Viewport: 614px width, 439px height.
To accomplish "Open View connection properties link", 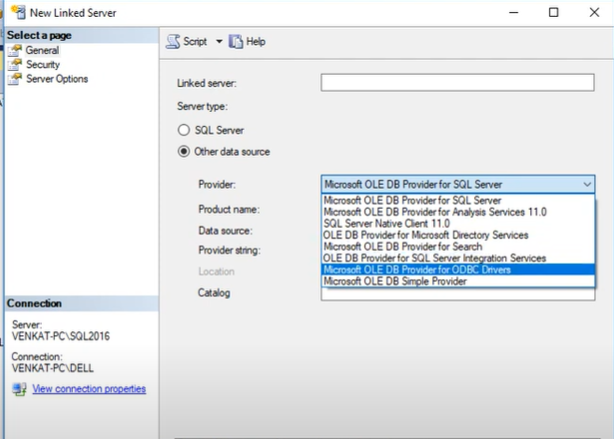I will point(89,389).
